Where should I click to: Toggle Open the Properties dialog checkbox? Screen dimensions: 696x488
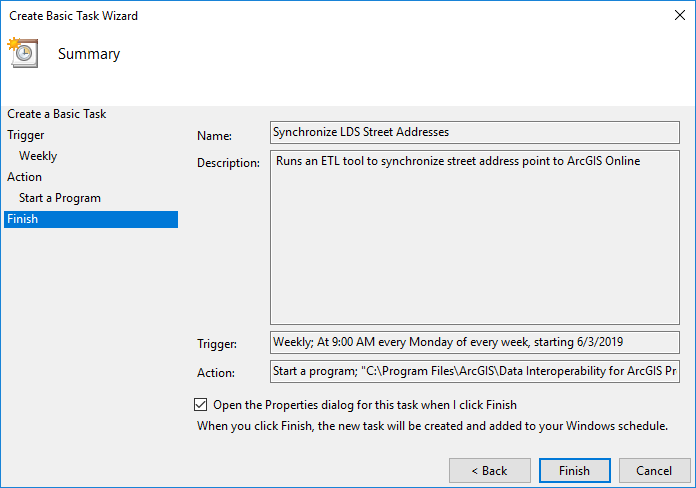201,405
